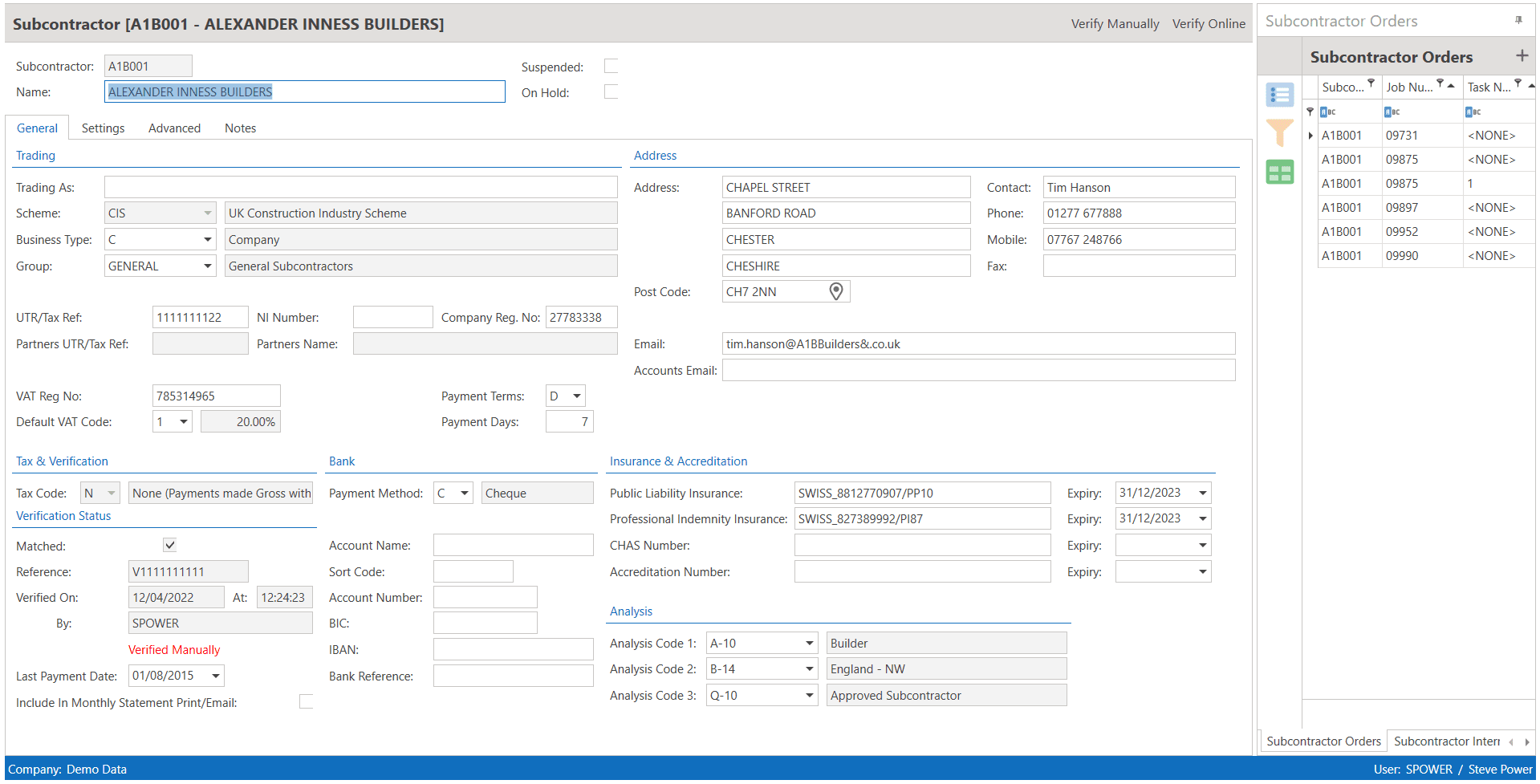The image size is (1540, 784).
Task: Enable the On Hold checkbox
Action: click(x=611, y=91)
